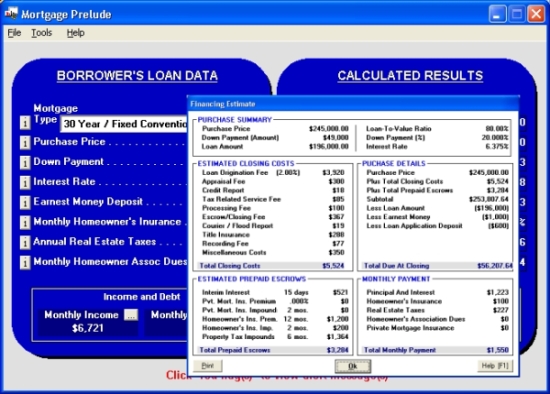Open the Monthly Income details ellipsis button
The height and width of the screenshot is (394, 550).
click(131, 315)
